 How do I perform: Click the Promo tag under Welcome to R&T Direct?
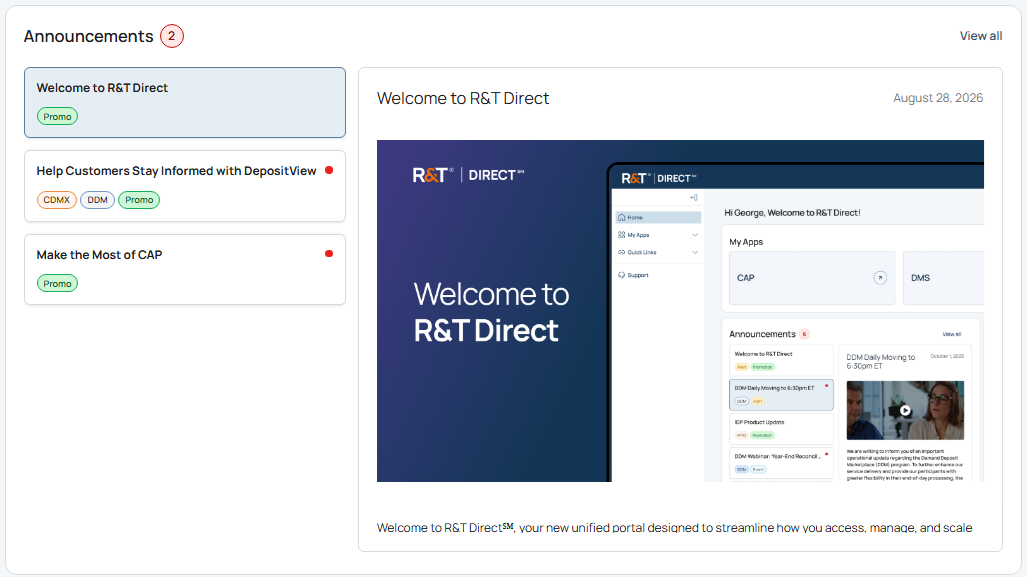tap(57, 117)
